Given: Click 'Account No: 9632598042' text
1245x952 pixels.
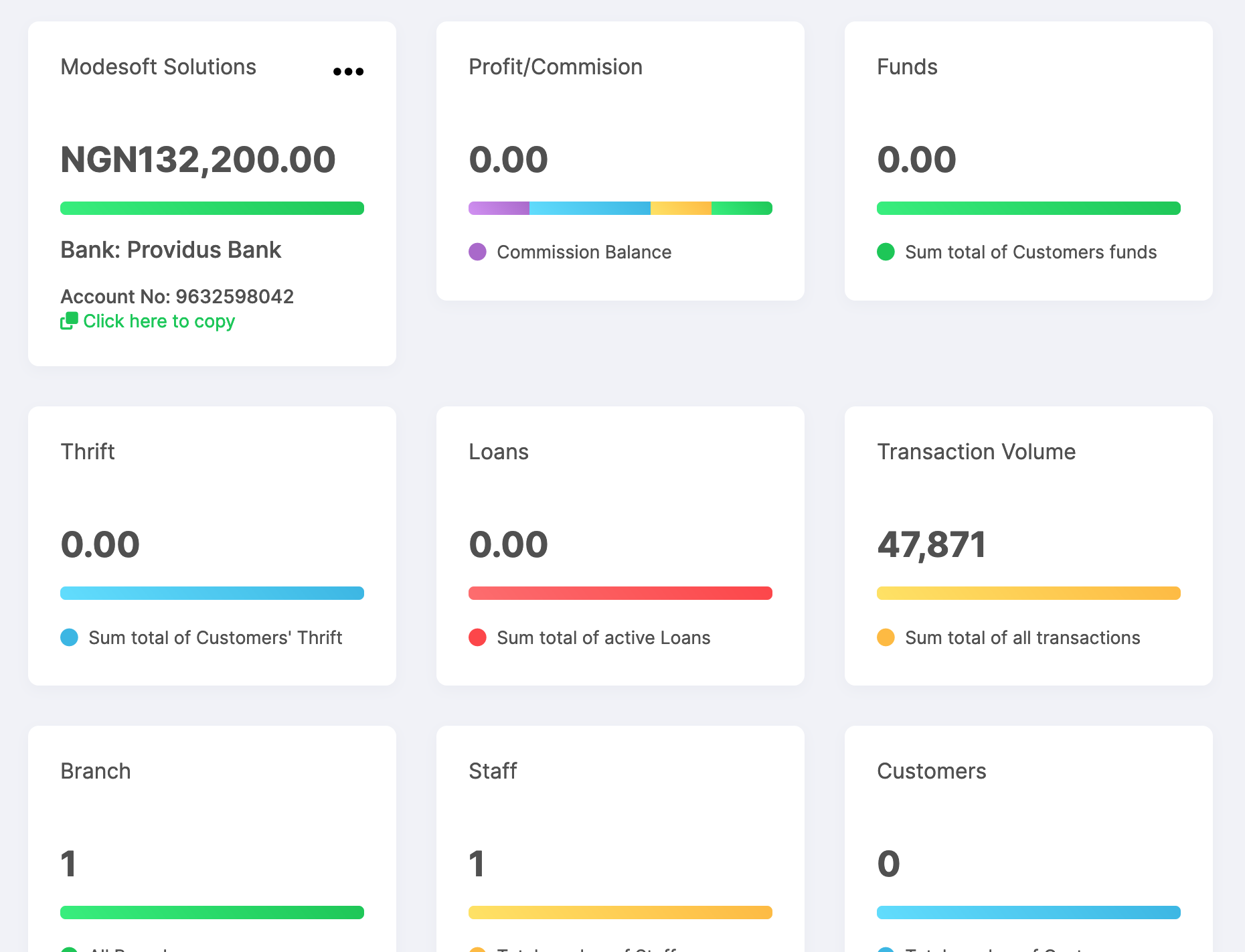Looking at the screenshot, I should (177, 297).
